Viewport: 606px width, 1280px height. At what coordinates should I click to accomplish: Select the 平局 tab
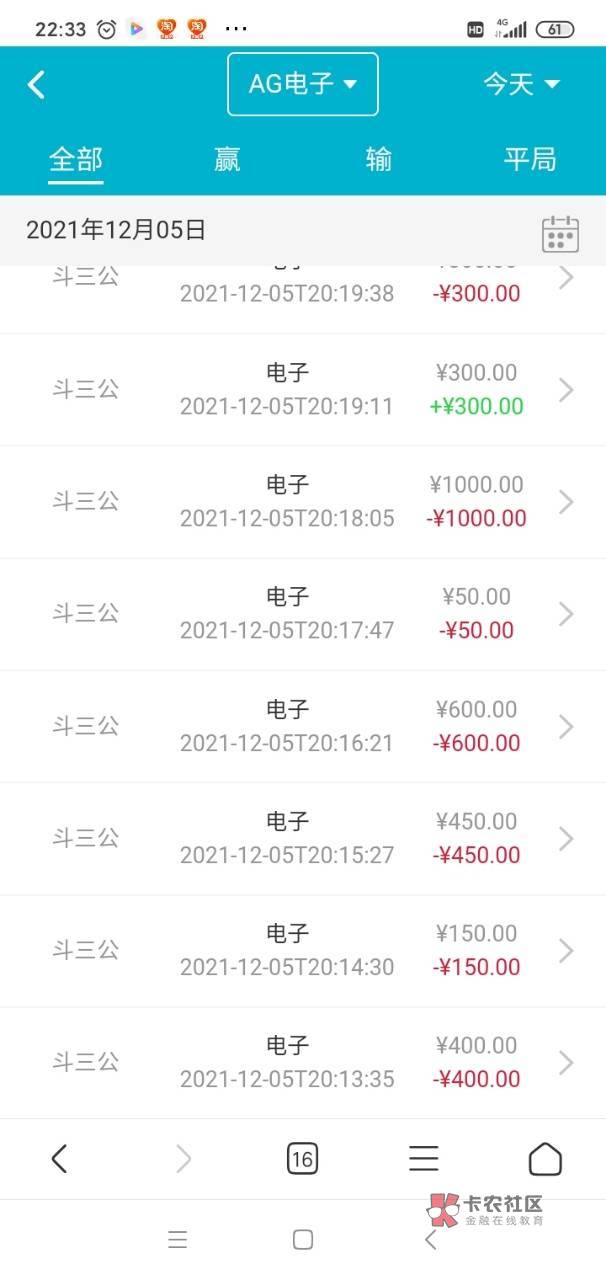click(x=529, y=160)
